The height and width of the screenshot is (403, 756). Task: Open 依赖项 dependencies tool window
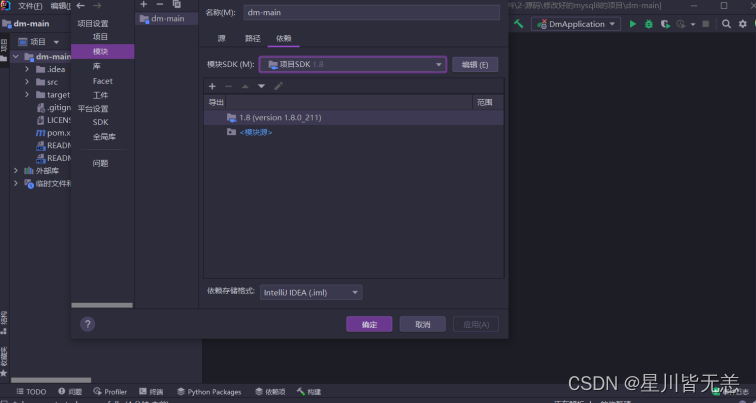[270, 392]
